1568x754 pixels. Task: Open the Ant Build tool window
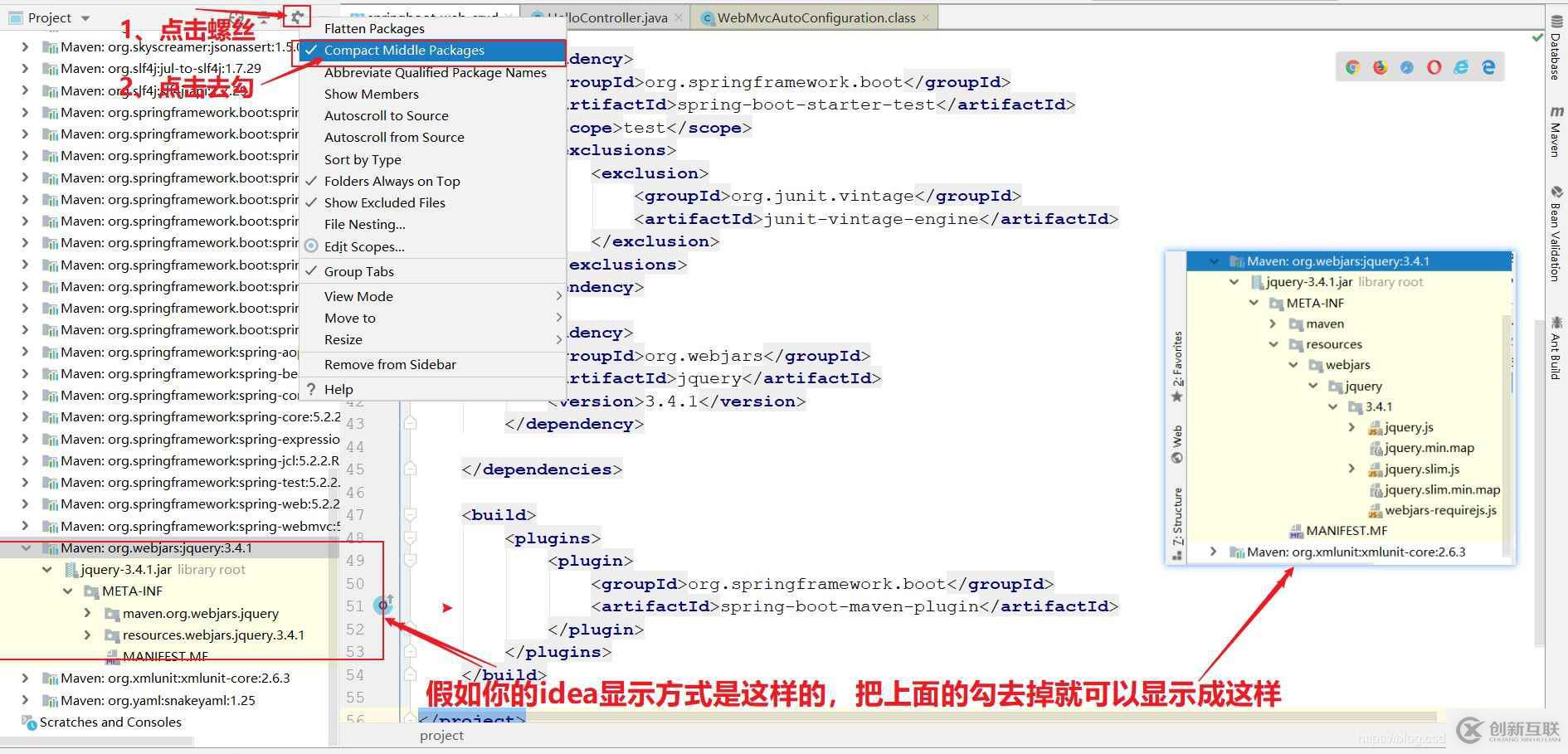click(x=1556, y=347)
